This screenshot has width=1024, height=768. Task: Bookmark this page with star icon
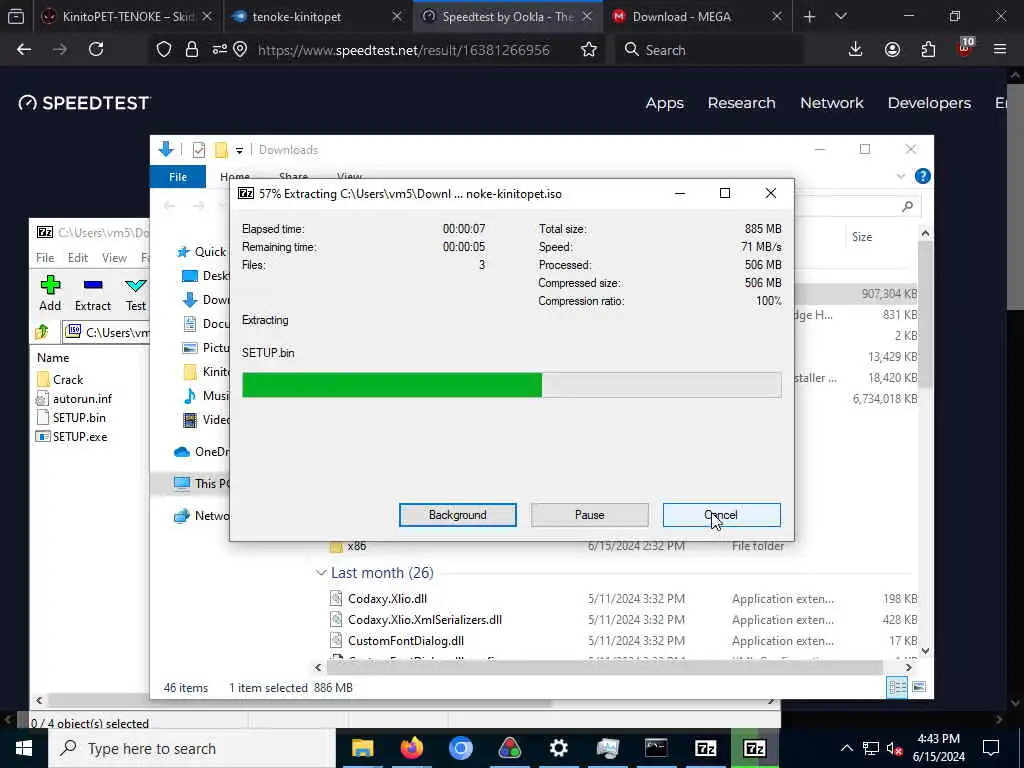pyautogui.click(x=588, y=49)
